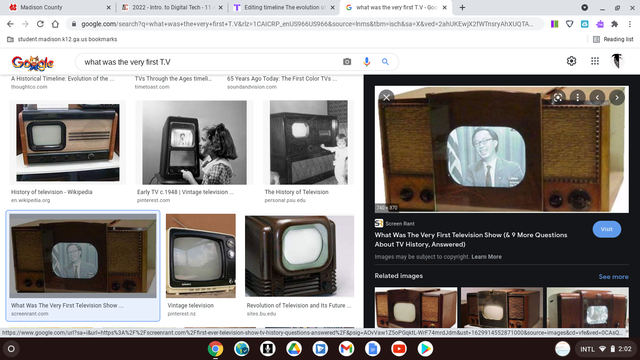This screenshot has height=360, width=640.
Task: Launch YouTube from the shelf
Action: click(x=399, y=349)
